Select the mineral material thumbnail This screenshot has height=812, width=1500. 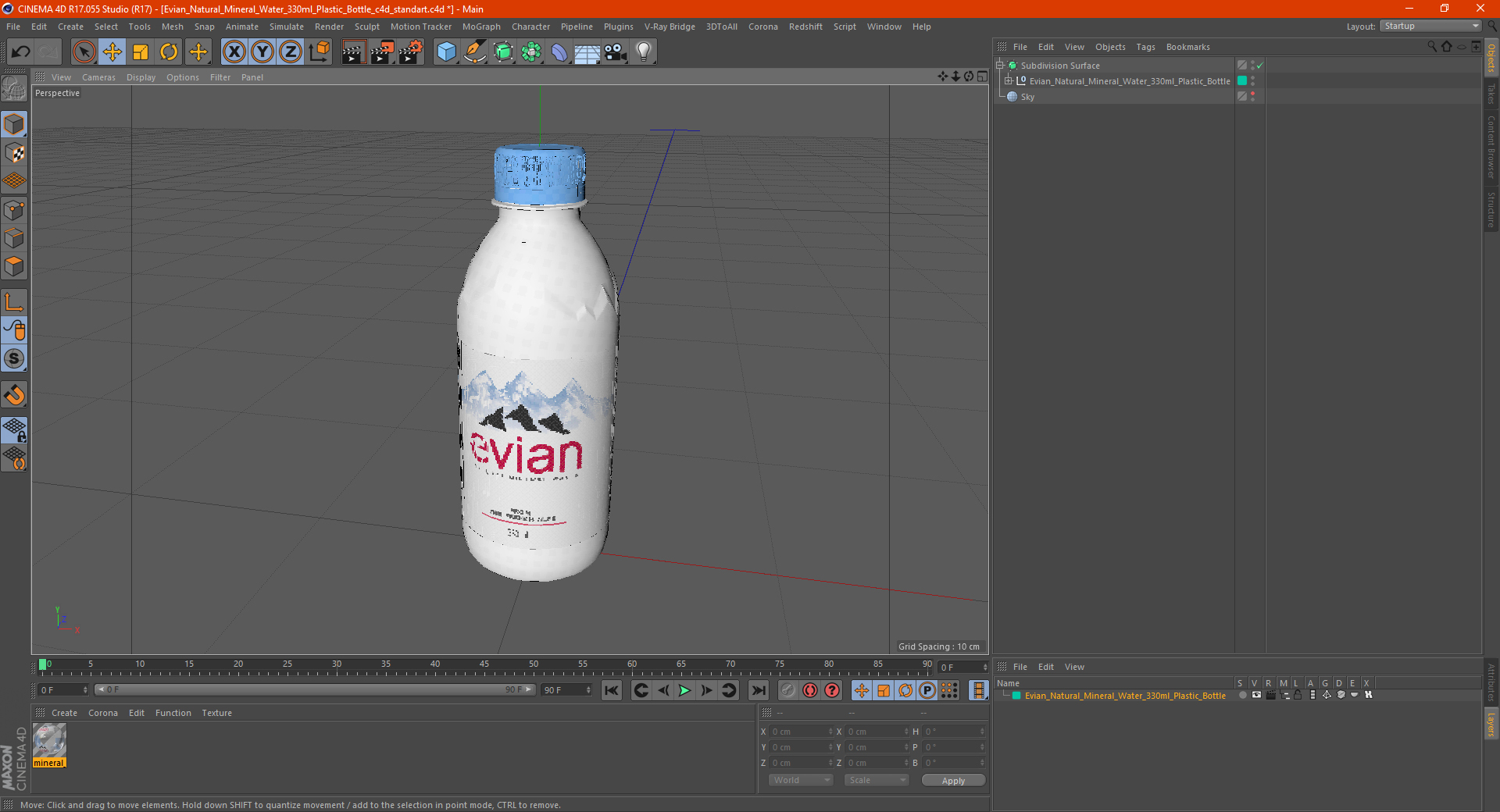(49, 739)
